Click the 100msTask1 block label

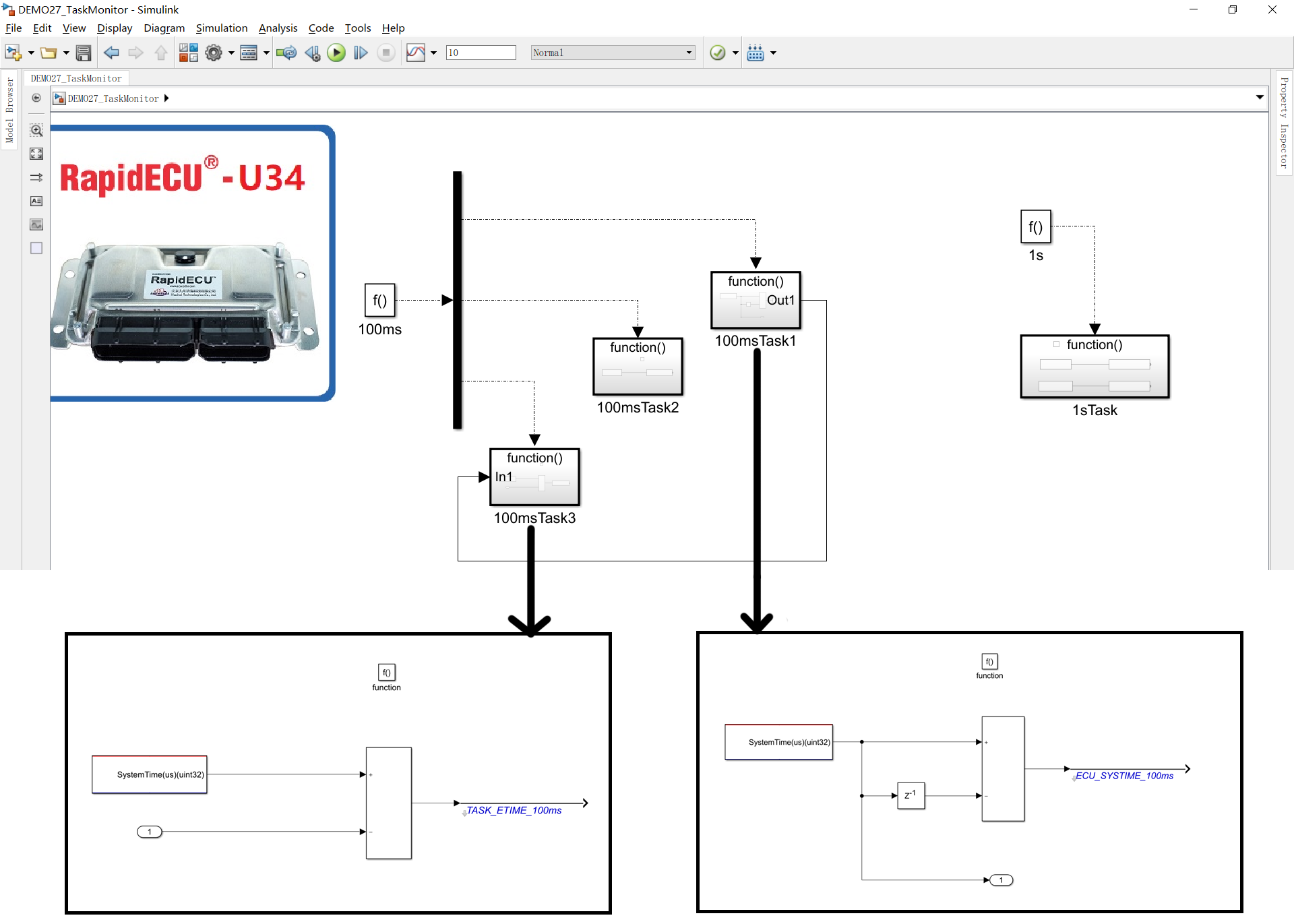tap(756, 341)
